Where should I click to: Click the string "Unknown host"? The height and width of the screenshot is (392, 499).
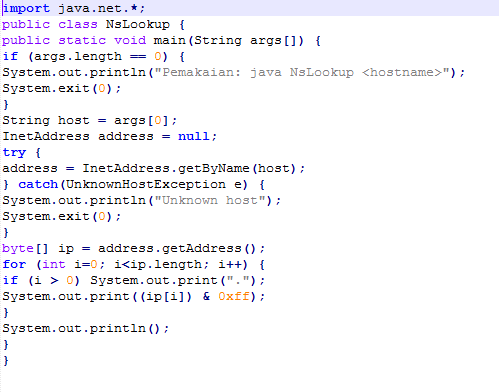click(x=210, y=200)
